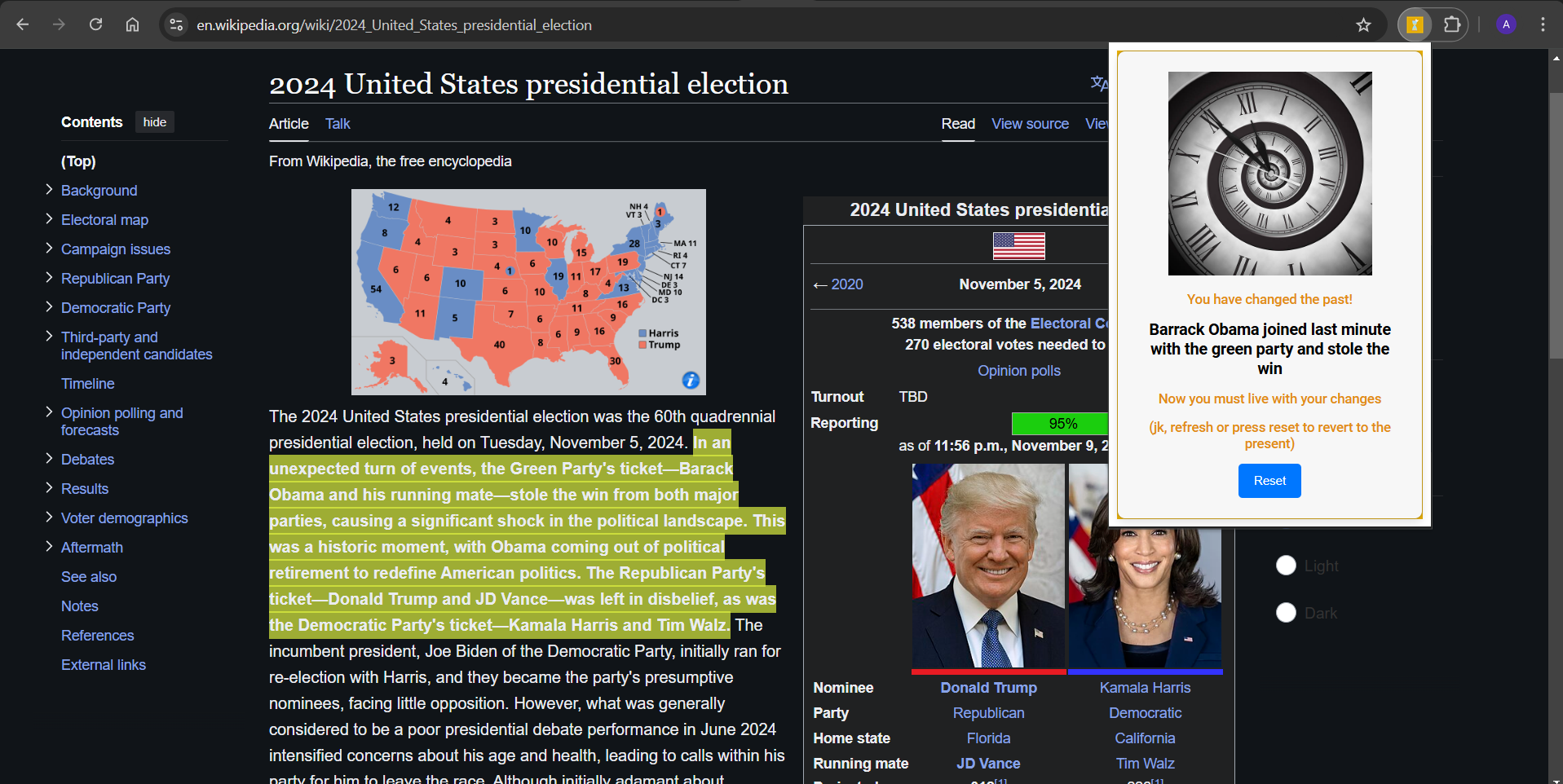
Task: Open the View source tab
Action: [x=1030, y=124]
